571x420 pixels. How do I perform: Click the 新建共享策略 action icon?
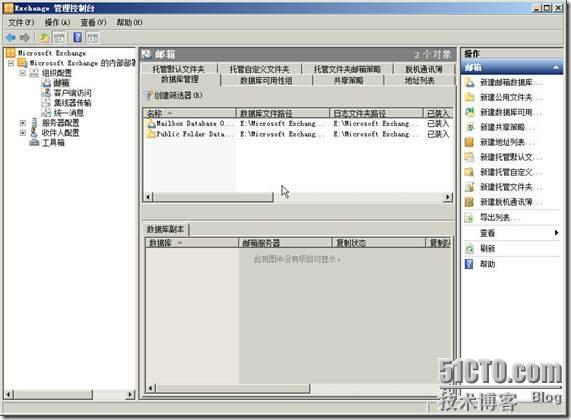coord(470,127)
